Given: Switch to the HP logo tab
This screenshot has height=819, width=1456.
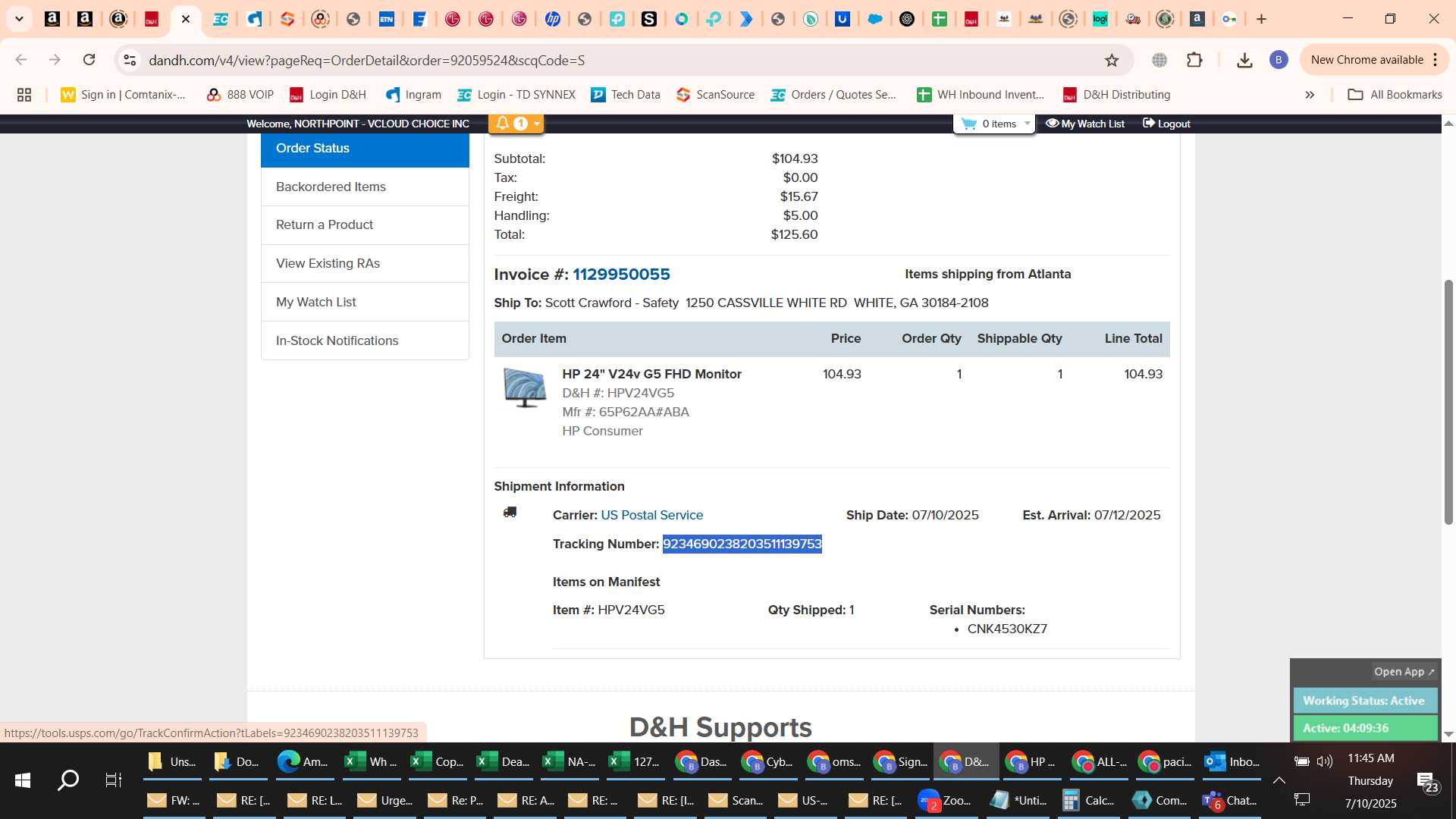Looking at the screenshot, I should [553, 19].
